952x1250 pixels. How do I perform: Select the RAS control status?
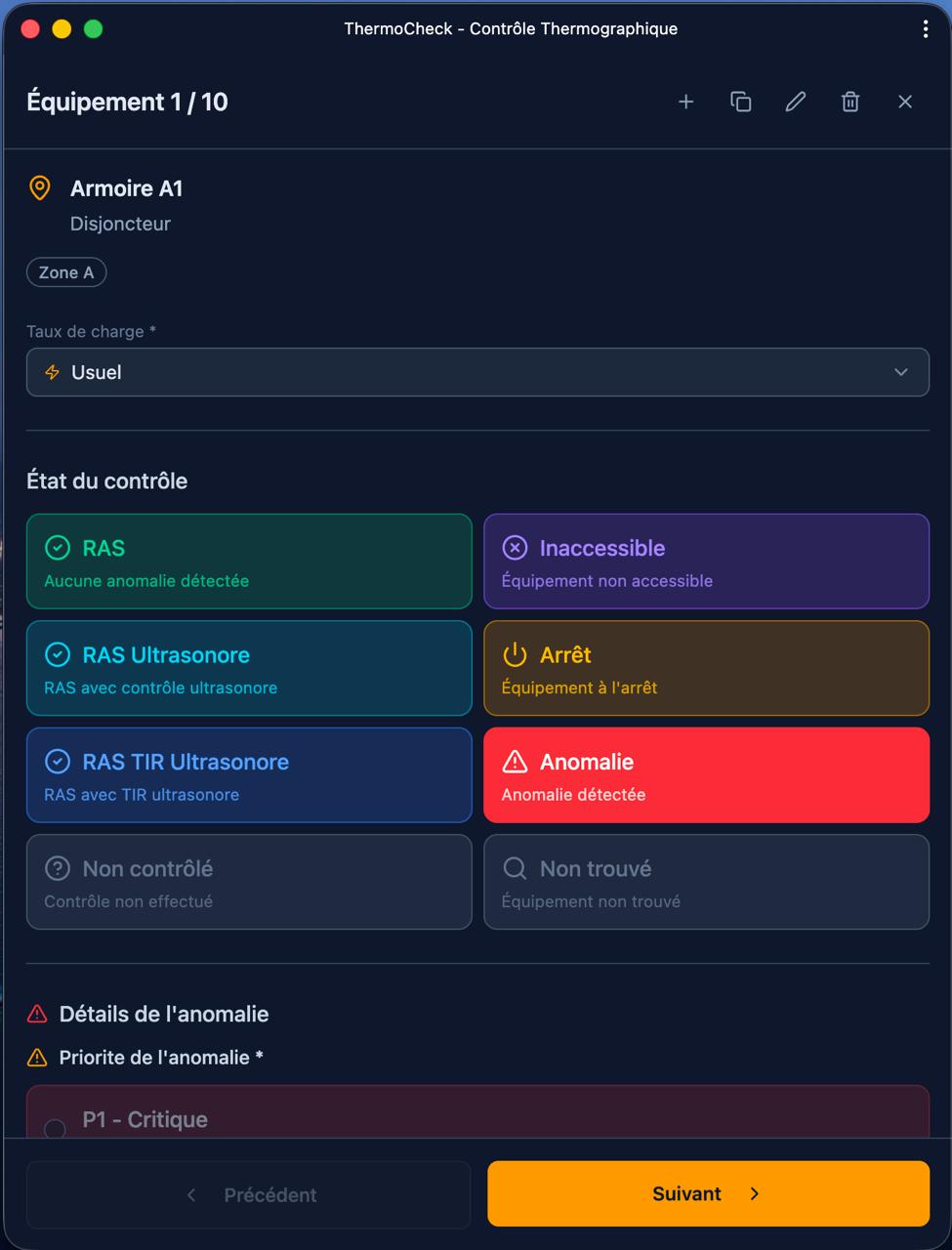pyautogui.click(x=249, y=562)
